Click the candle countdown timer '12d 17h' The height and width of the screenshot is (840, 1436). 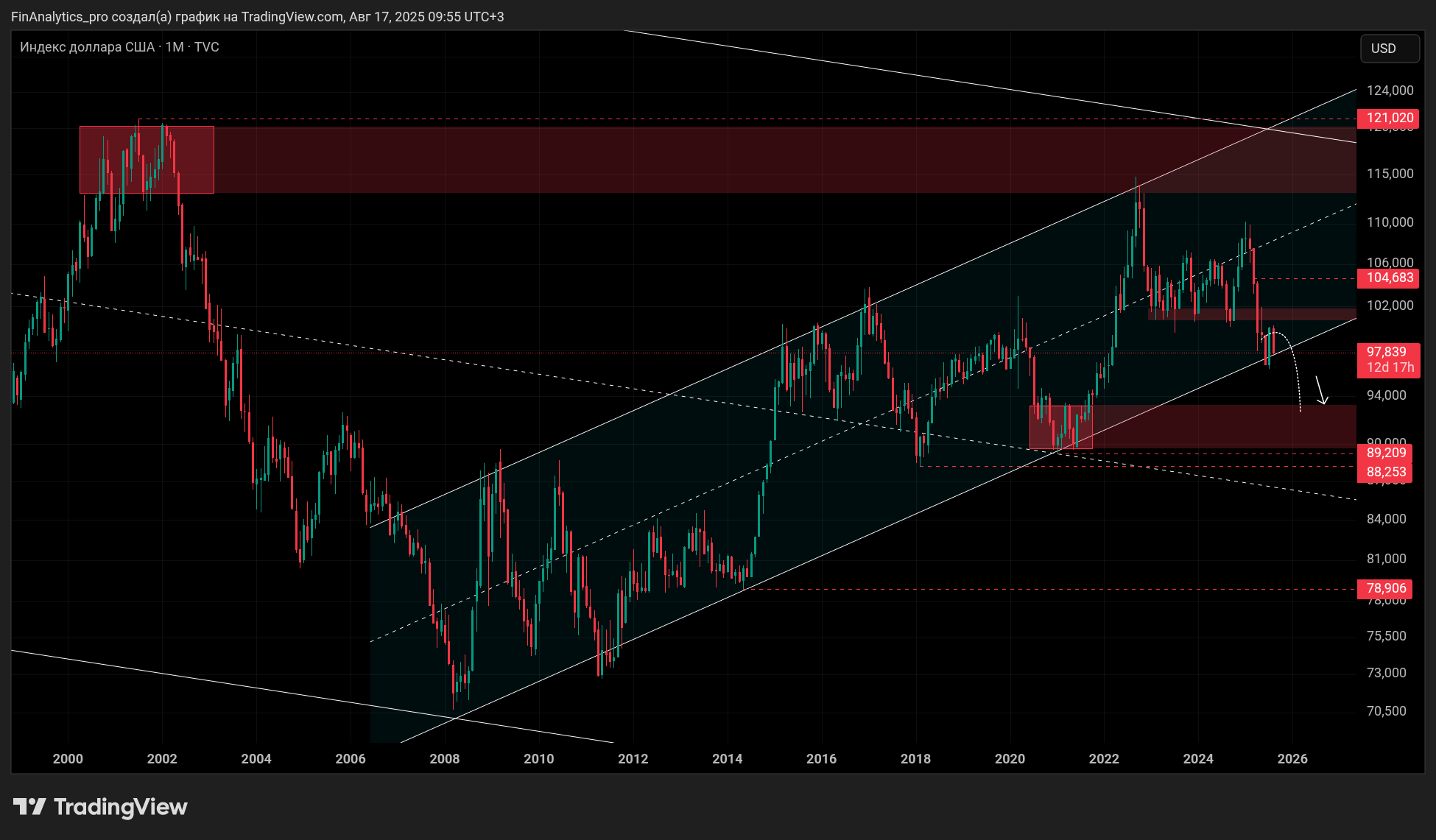click(1389, 368)
